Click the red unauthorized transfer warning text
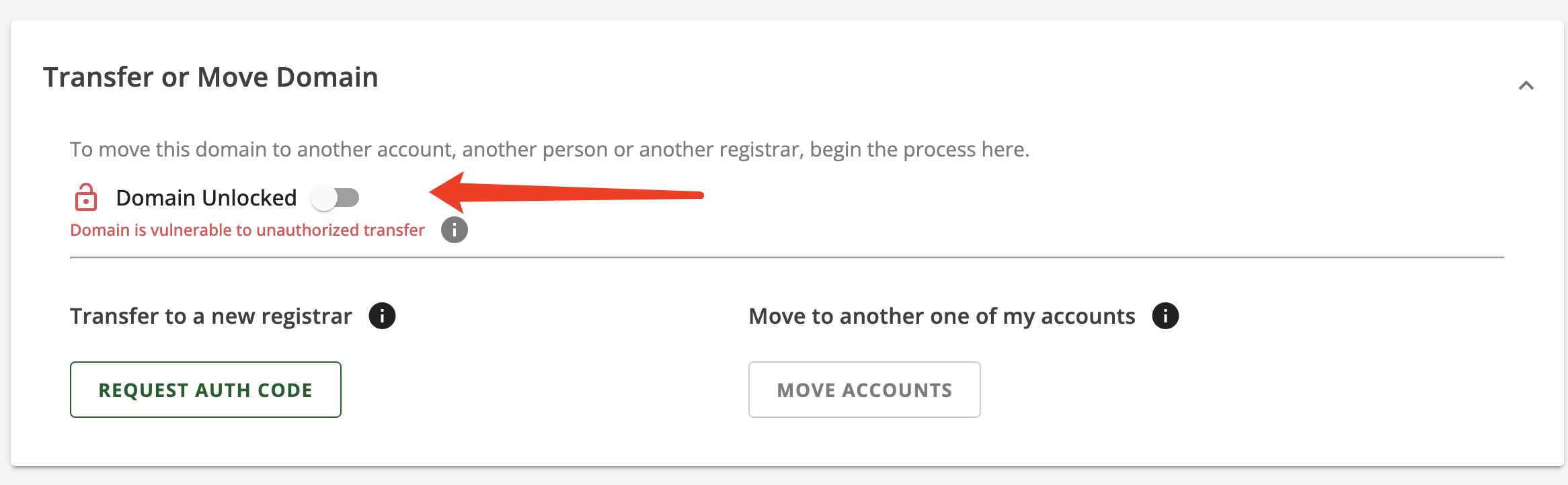 coord(247,230)
